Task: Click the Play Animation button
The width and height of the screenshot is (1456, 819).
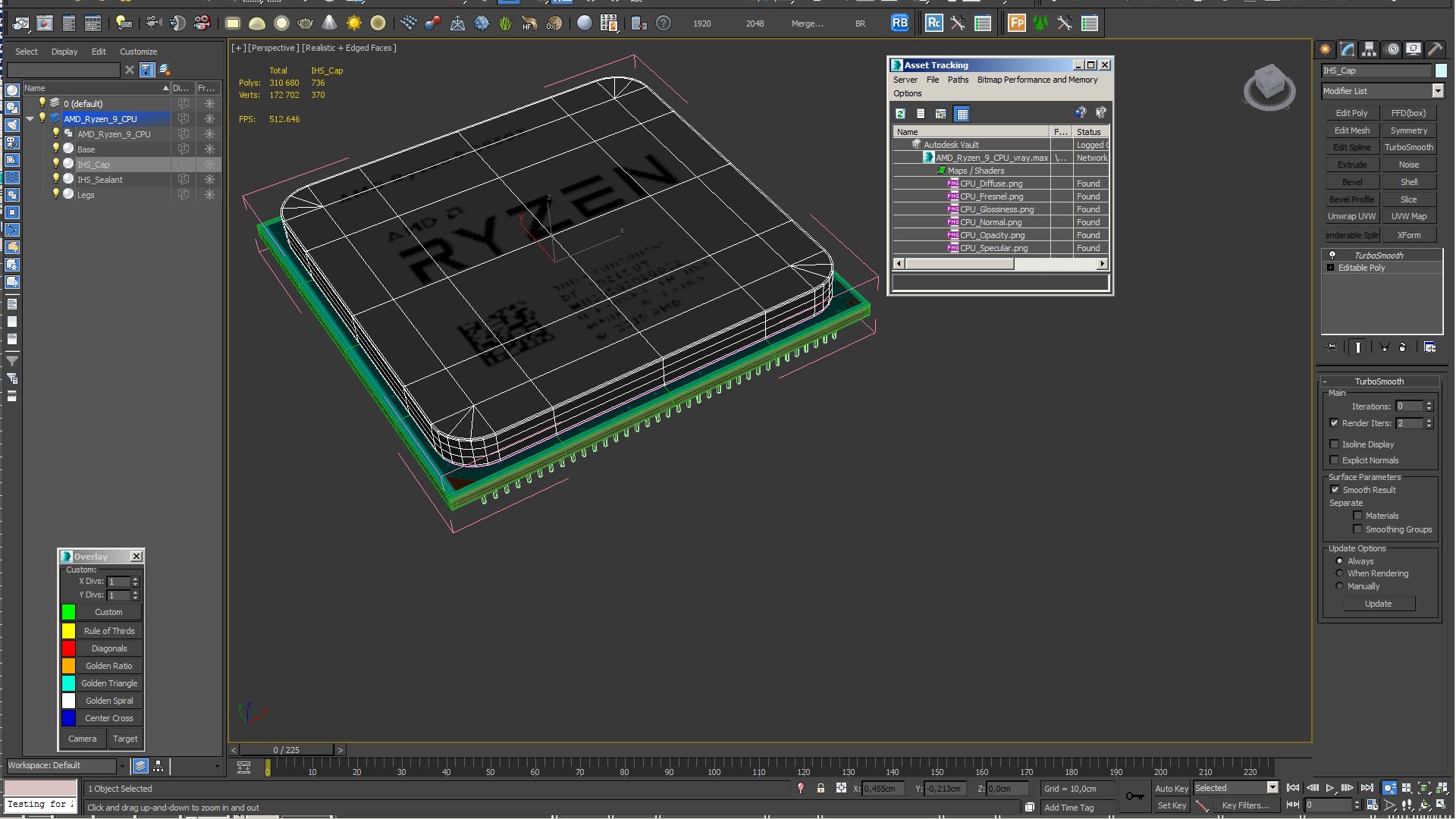Action: pyautogui.click(x=1329, y=789)
